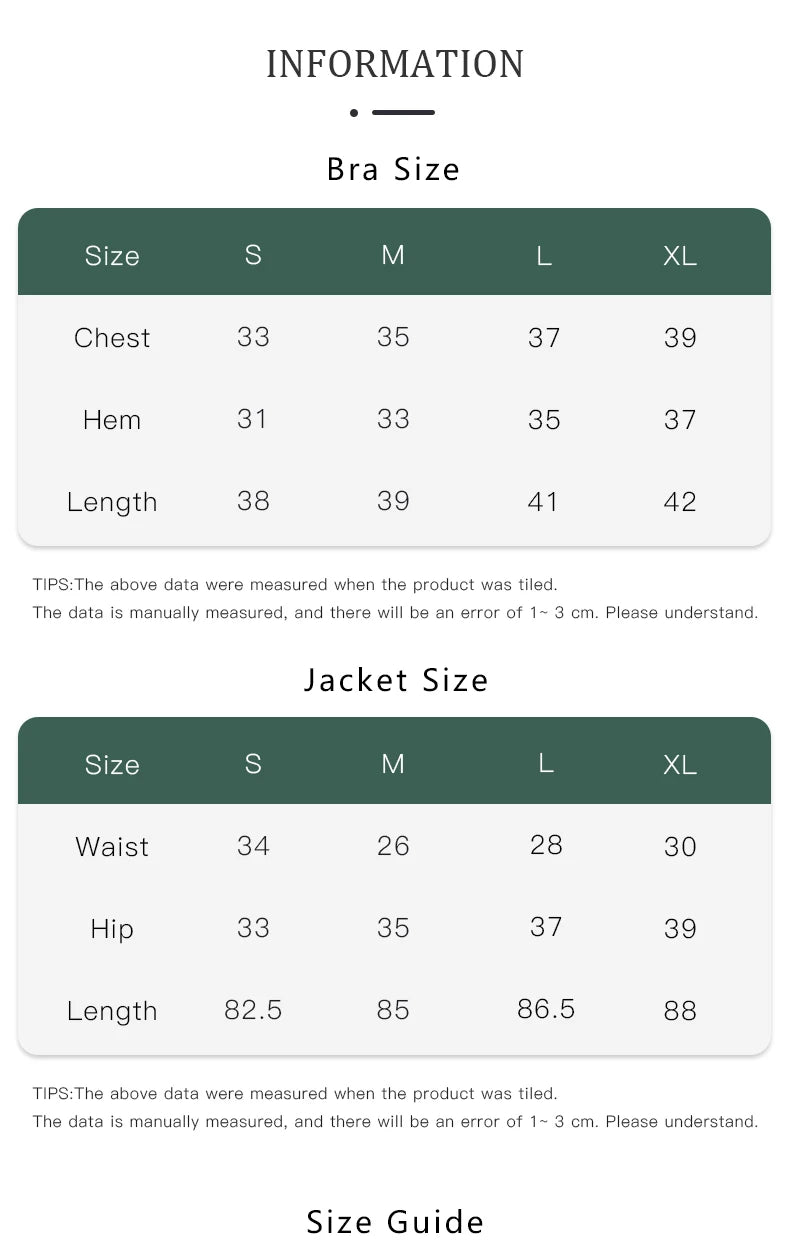Click the 88 jacket length value

point(680,1011)
